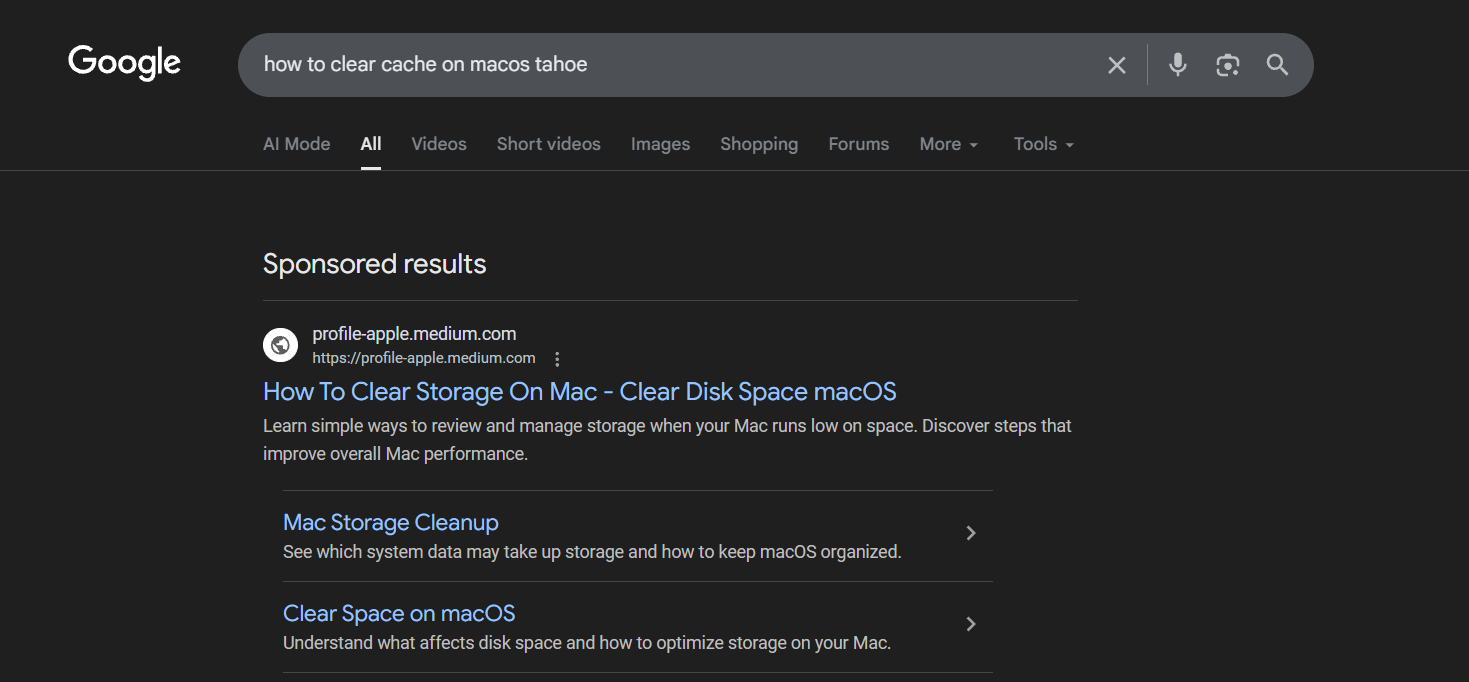Image resolution: width=1469 pixels, height=682 pixels.
Task: Expand the More search filters dropdown
Action: coord(948,144)
